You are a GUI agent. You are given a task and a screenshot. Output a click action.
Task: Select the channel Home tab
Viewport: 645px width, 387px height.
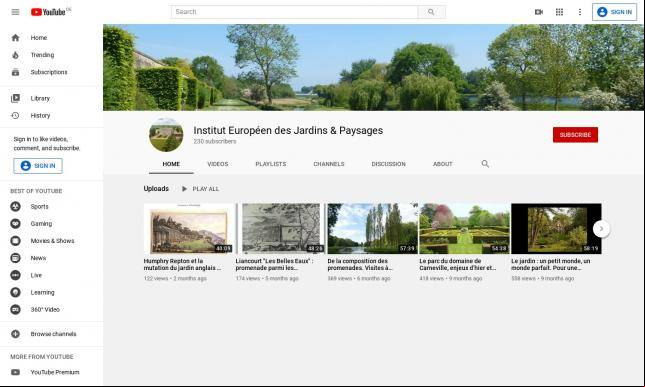click(x=171, y=164)
